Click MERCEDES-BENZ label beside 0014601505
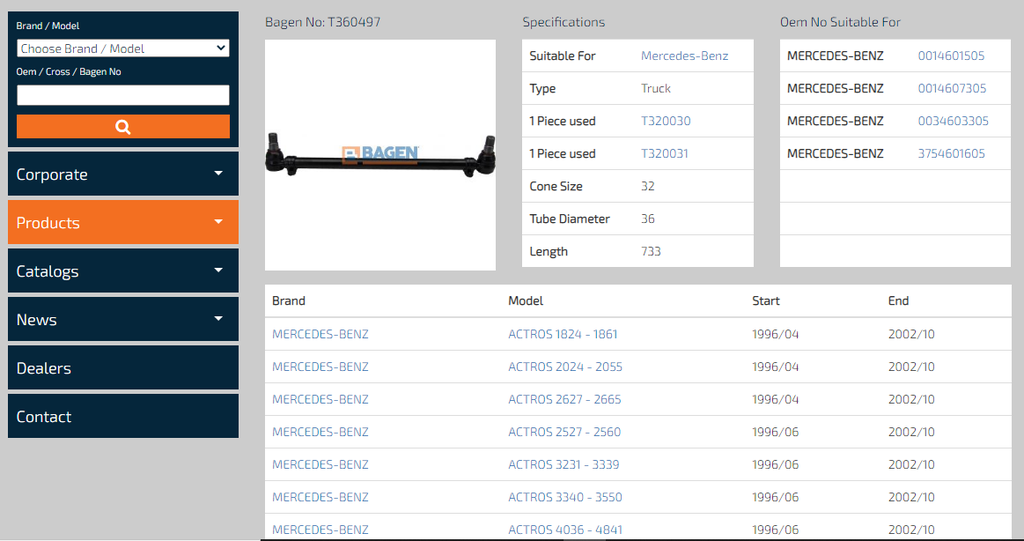The height and width of the screenshot is (541, 1024). click(x=835, y=56)
